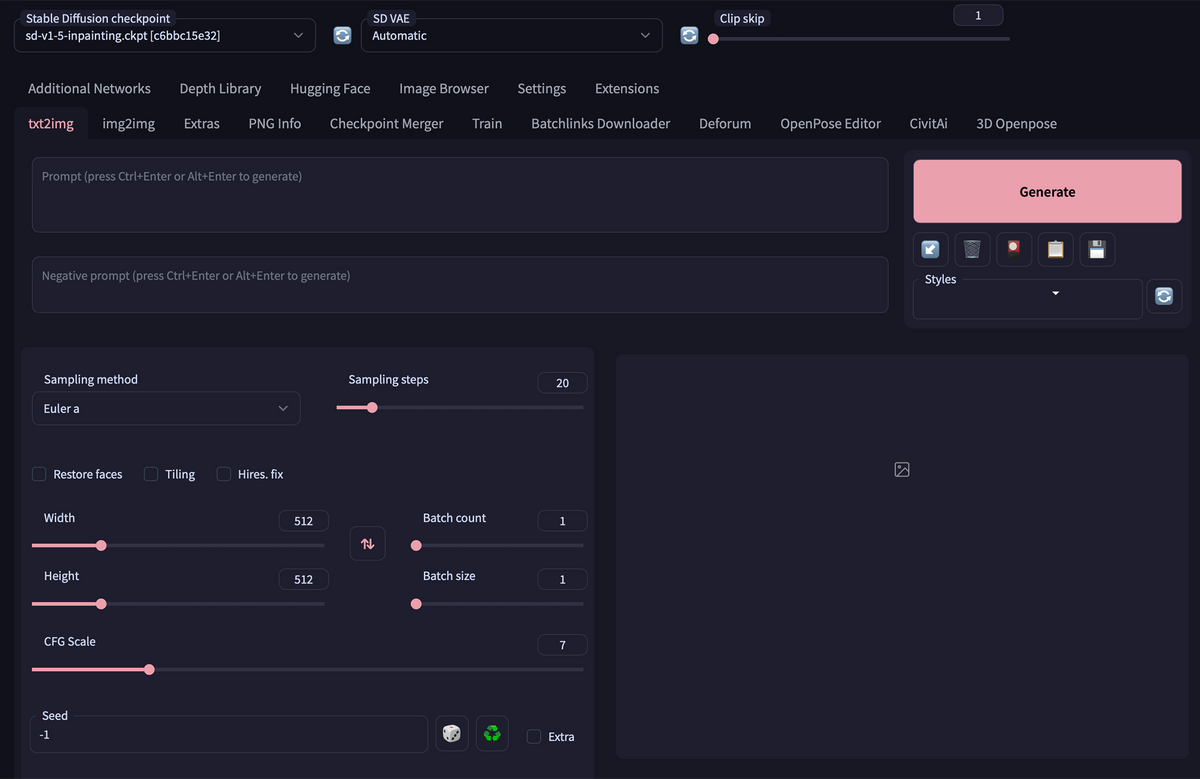Switch to the img2img tab
The width and height of the screenshot is (1200, 779).
coord(128,123)
